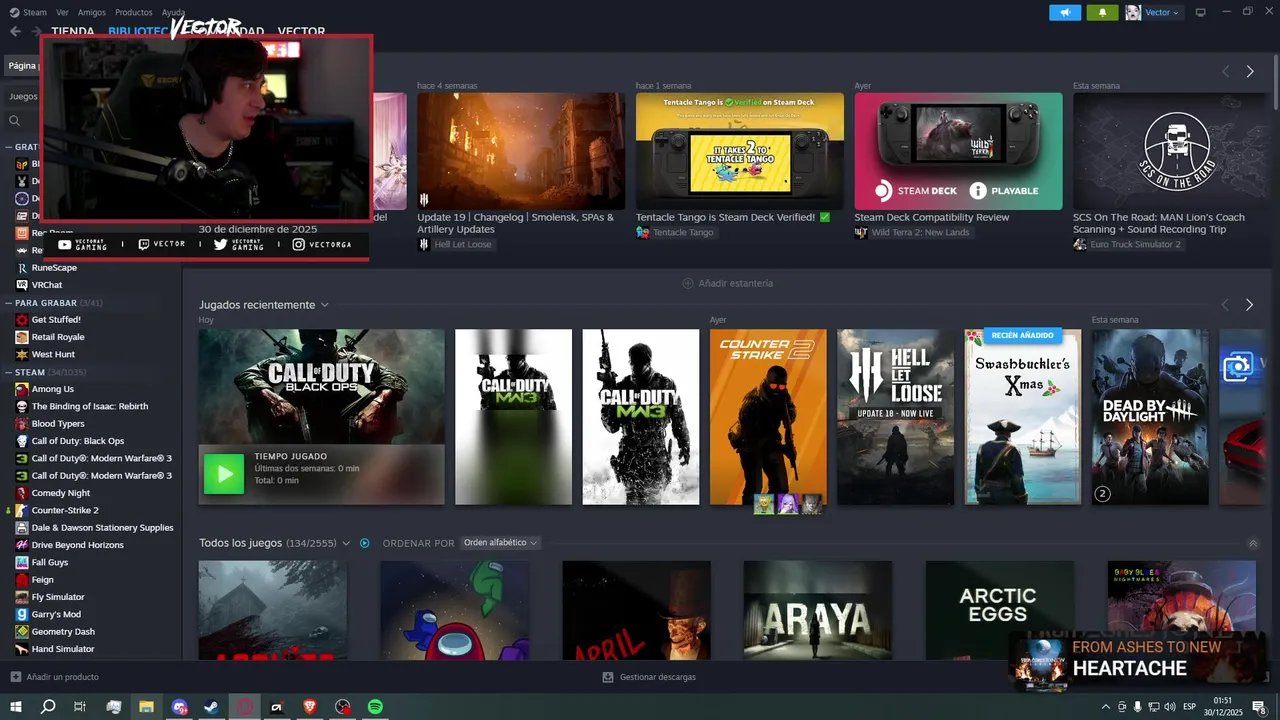Viewport: 1280px width, 720px height.
Task: Open the Steam announcements megaphone button
Action: (x=1065, y=12)
